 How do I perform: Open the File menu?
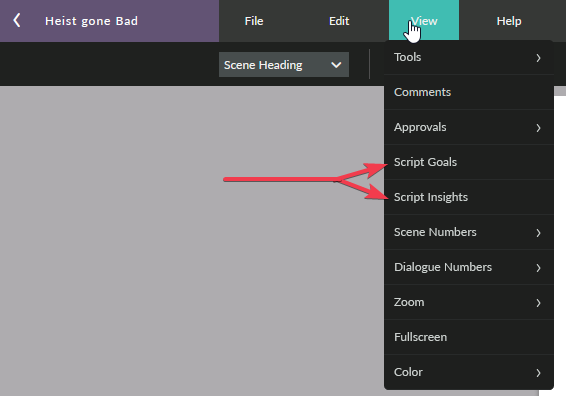tap(254, 21)
